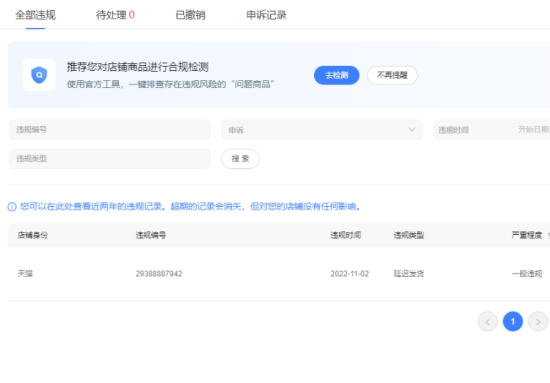Click the two-year violation record notice text
The image size is (550, 383).
click(190, 206)
